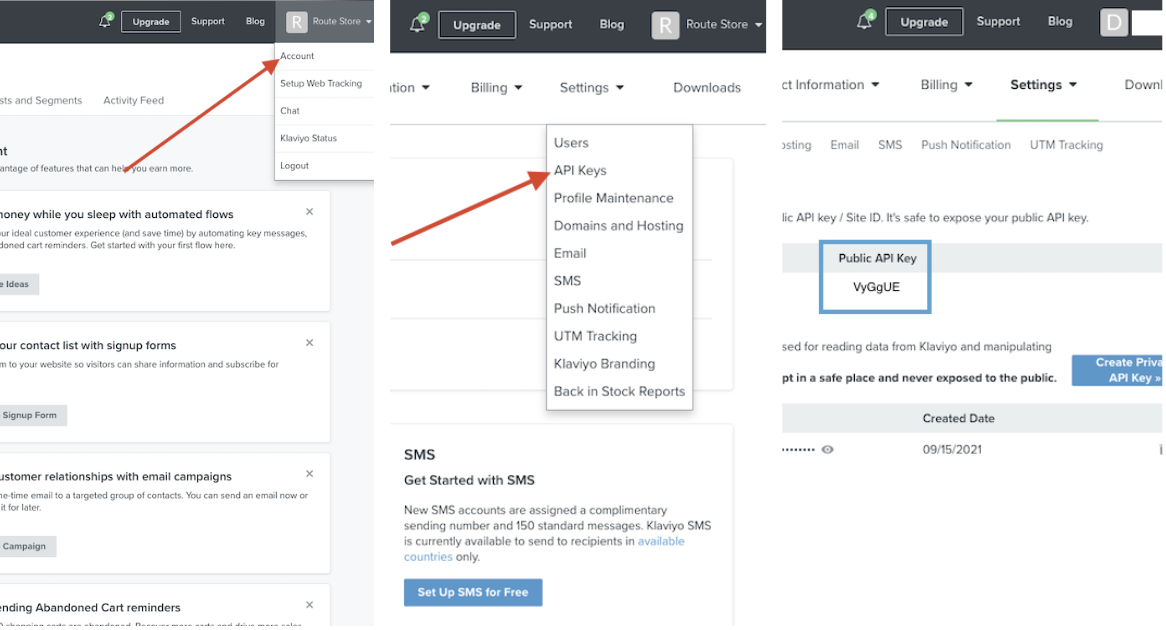1166x630 pixels.
Task: Expand Billing dropdown in right panel
Action: click(x=946, y=85)
